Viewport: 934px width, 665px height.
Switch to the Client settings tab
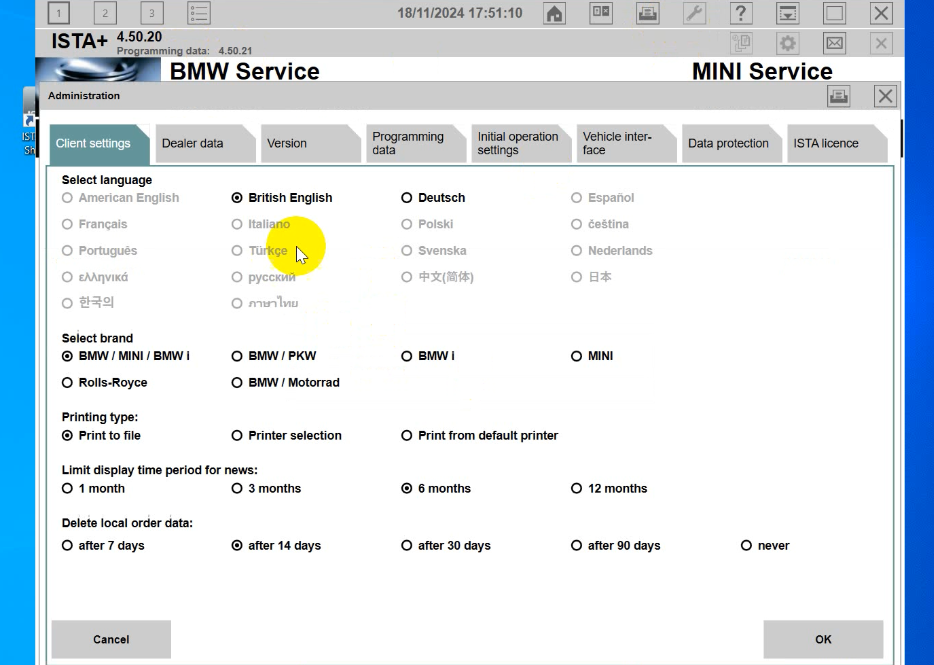(x=99, y=144)
